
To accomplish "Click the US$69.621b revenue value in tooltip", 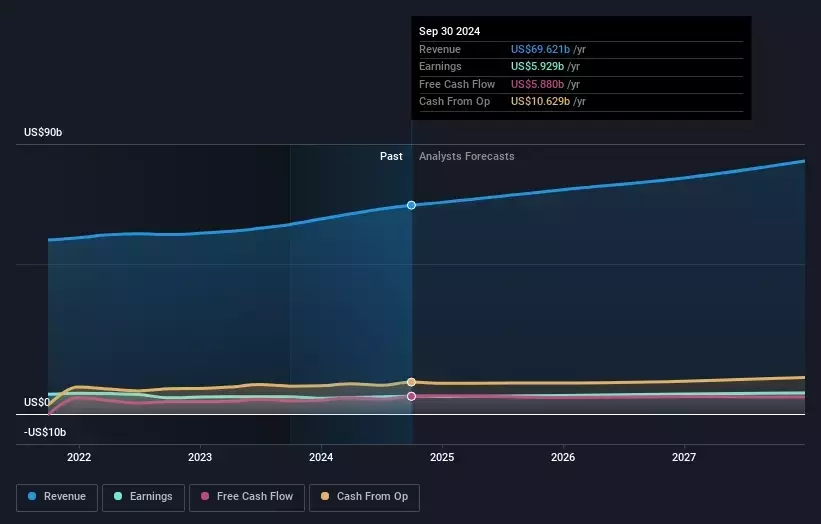I will pos(540,48).
